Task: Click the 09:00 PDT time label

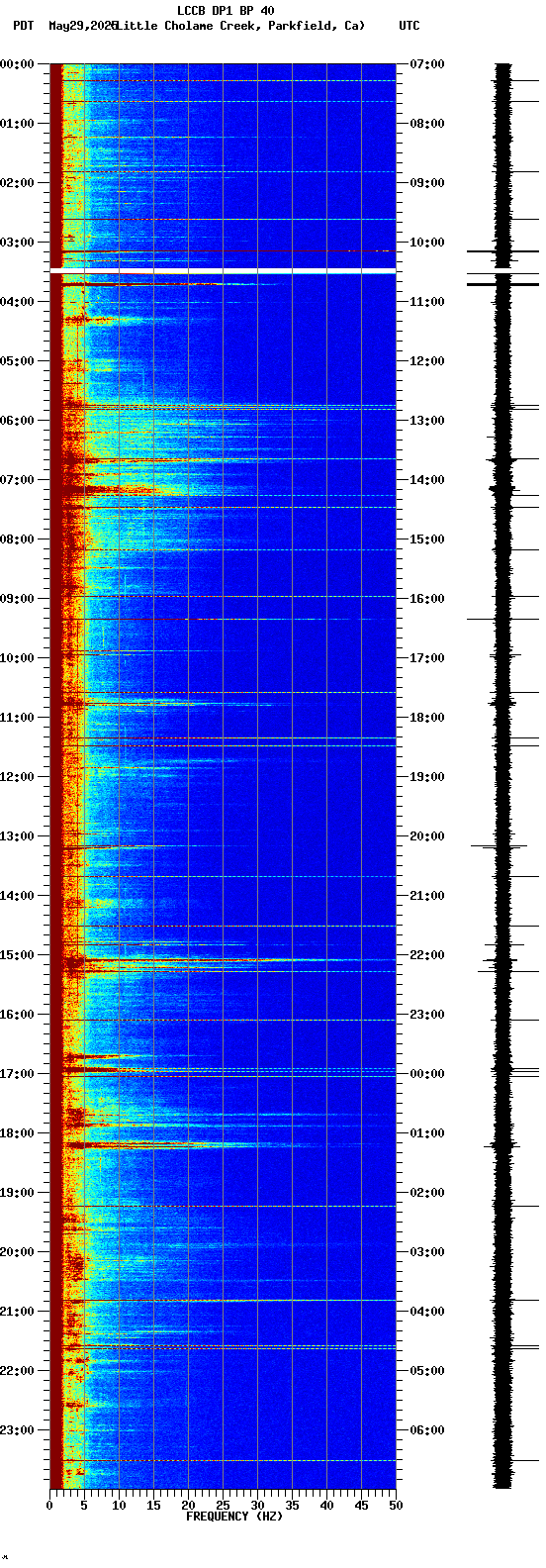Action: (x=17, y=599)
